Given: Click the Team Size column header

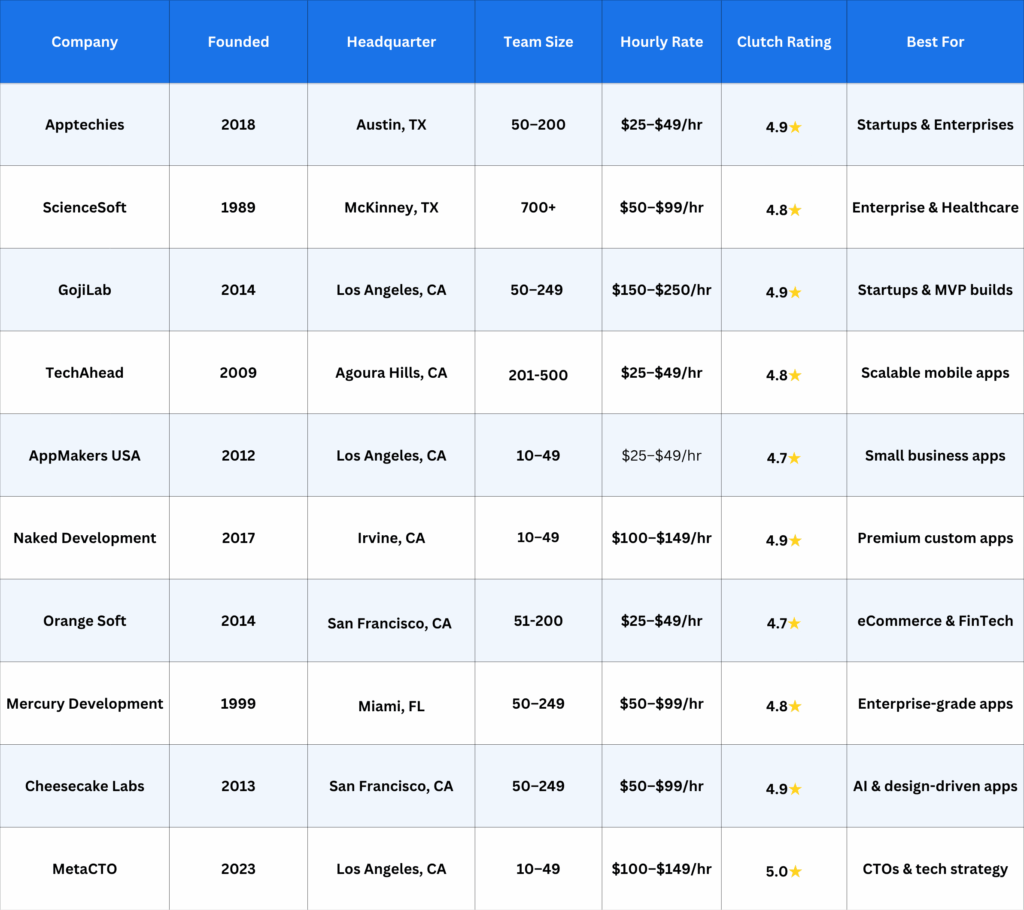Looking at the screenshot, I should click(538, 42).
